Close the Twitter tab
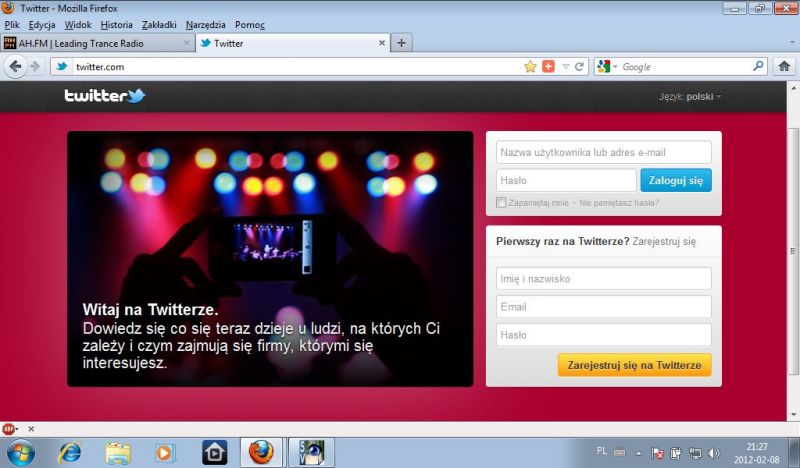Screen dimensions: 800x468 tap(382, 43)
